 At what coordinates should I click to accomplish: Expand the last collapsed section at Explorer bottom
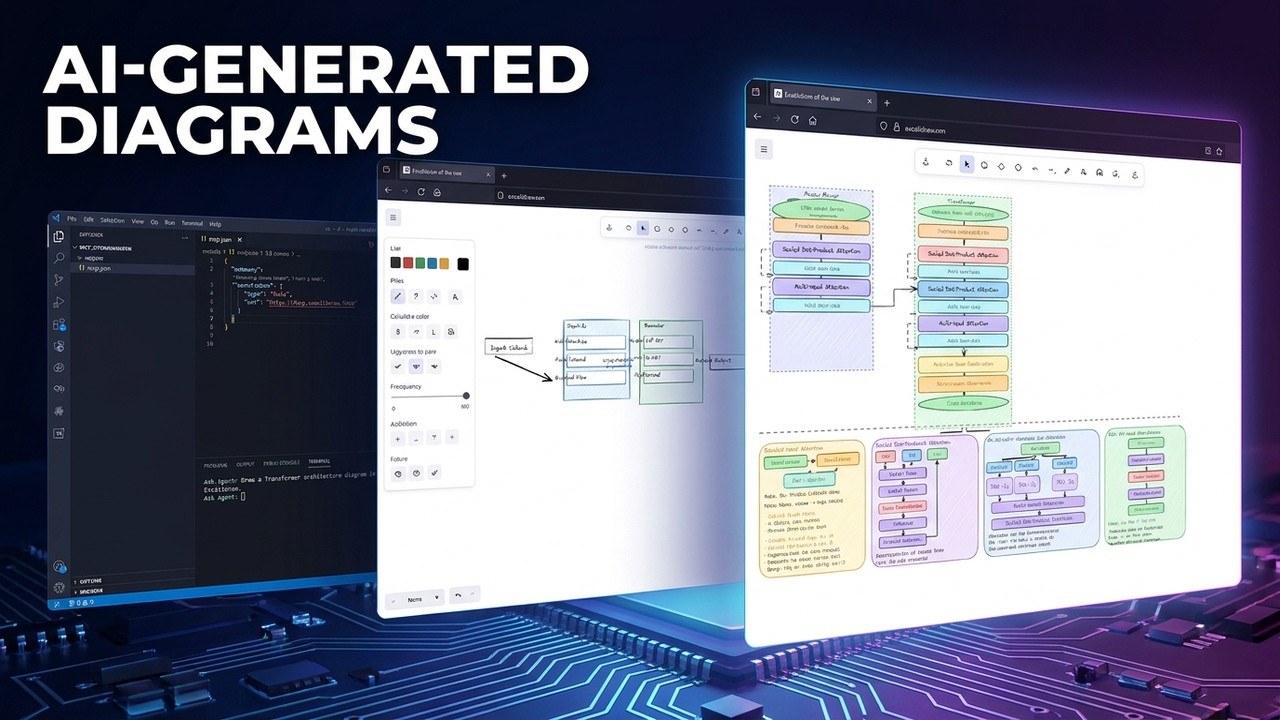[x=90, y=591]
